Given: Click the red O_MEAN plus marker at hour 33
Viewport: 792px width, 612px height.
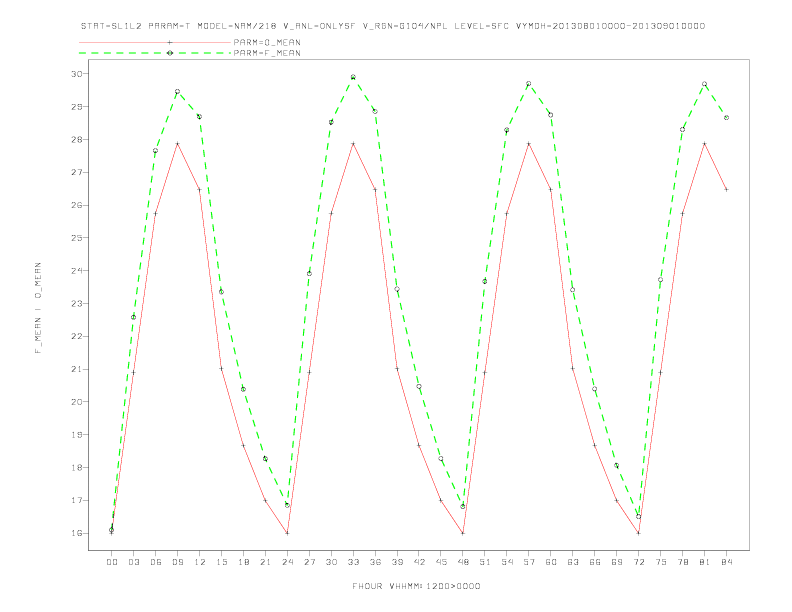Looking at the screenshot, I should pos(353,144).
